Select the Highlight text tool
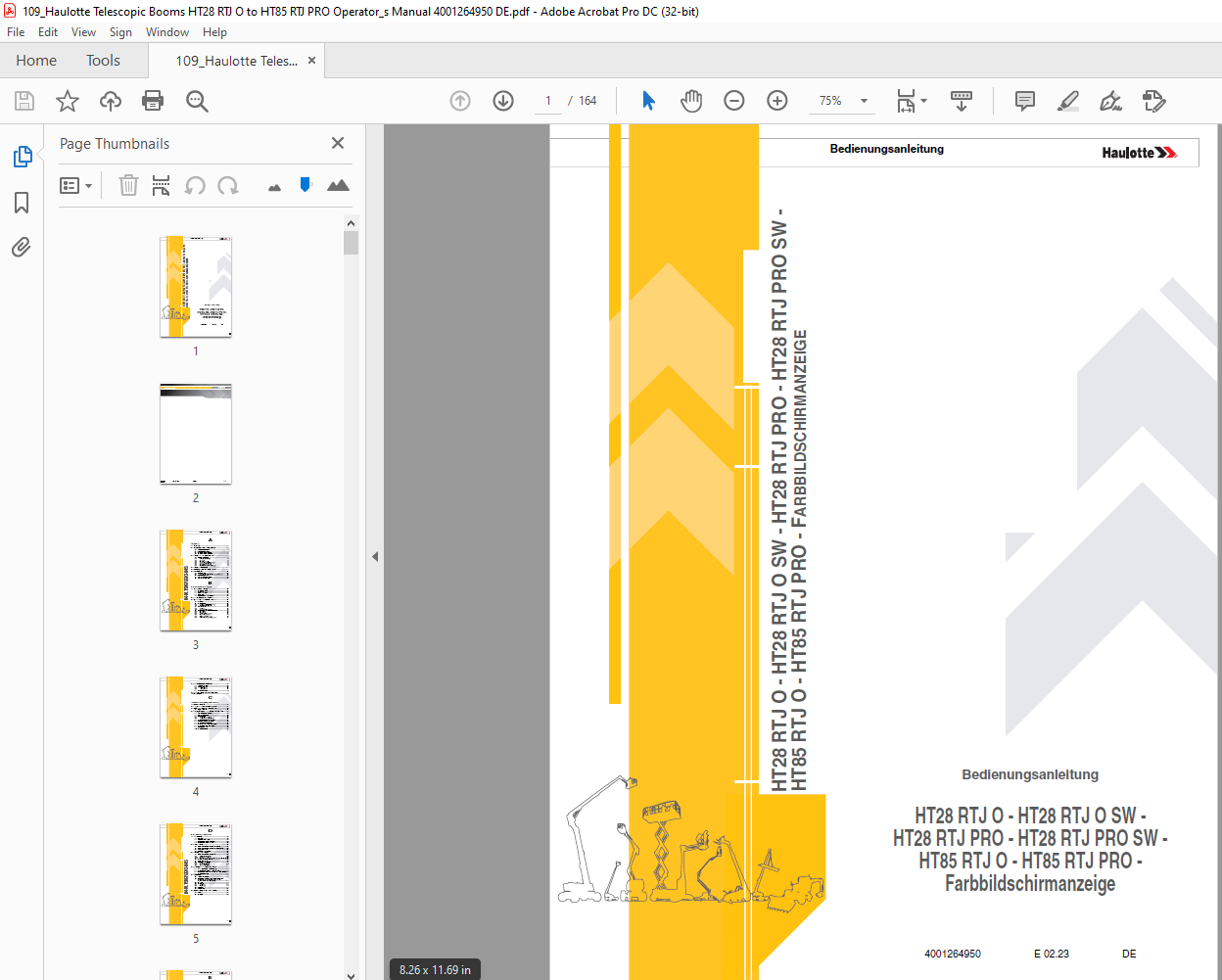Image resolution: width=1222 pixels, height=980 pixels. click(1068, 101)
